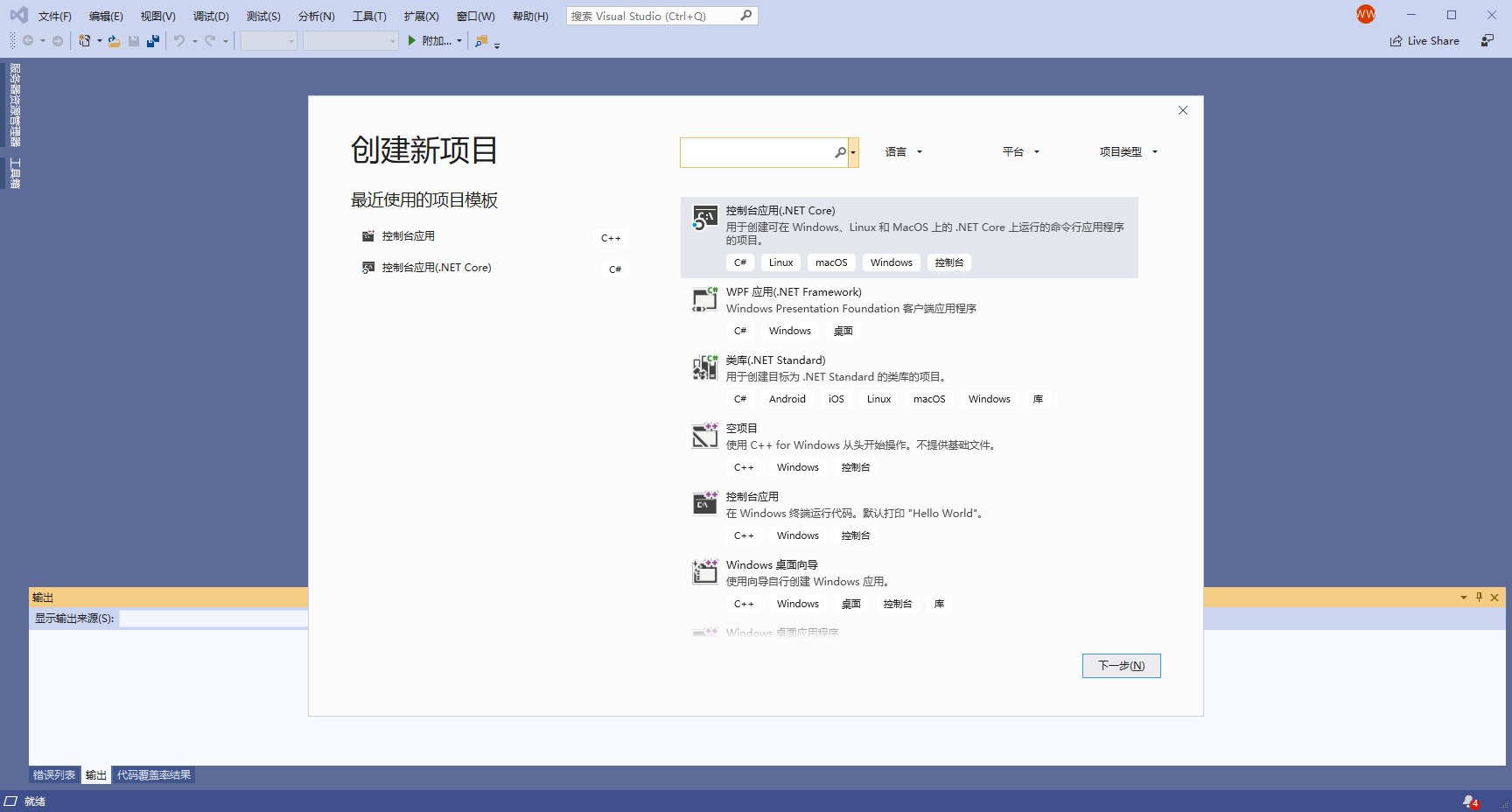This screenshot has width=1512, height=812.
Task: Click the 控制台应用(.NET Core) template icon in list
Action: point(705,218)
